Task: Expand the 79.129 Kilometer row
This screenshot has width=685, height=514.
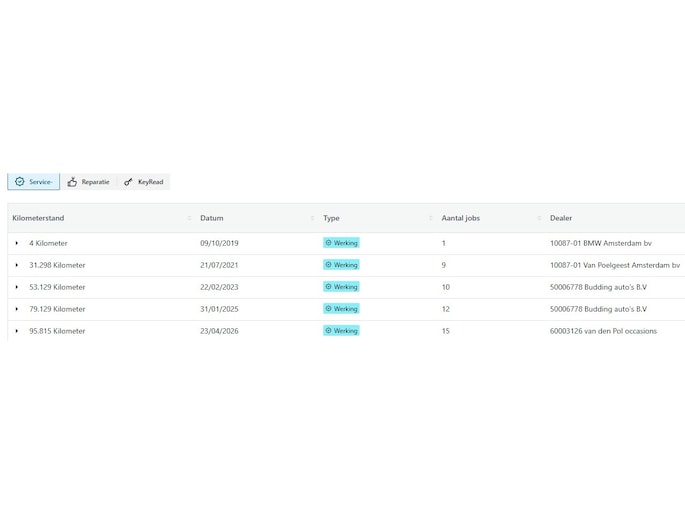Action: click(17, 309)
